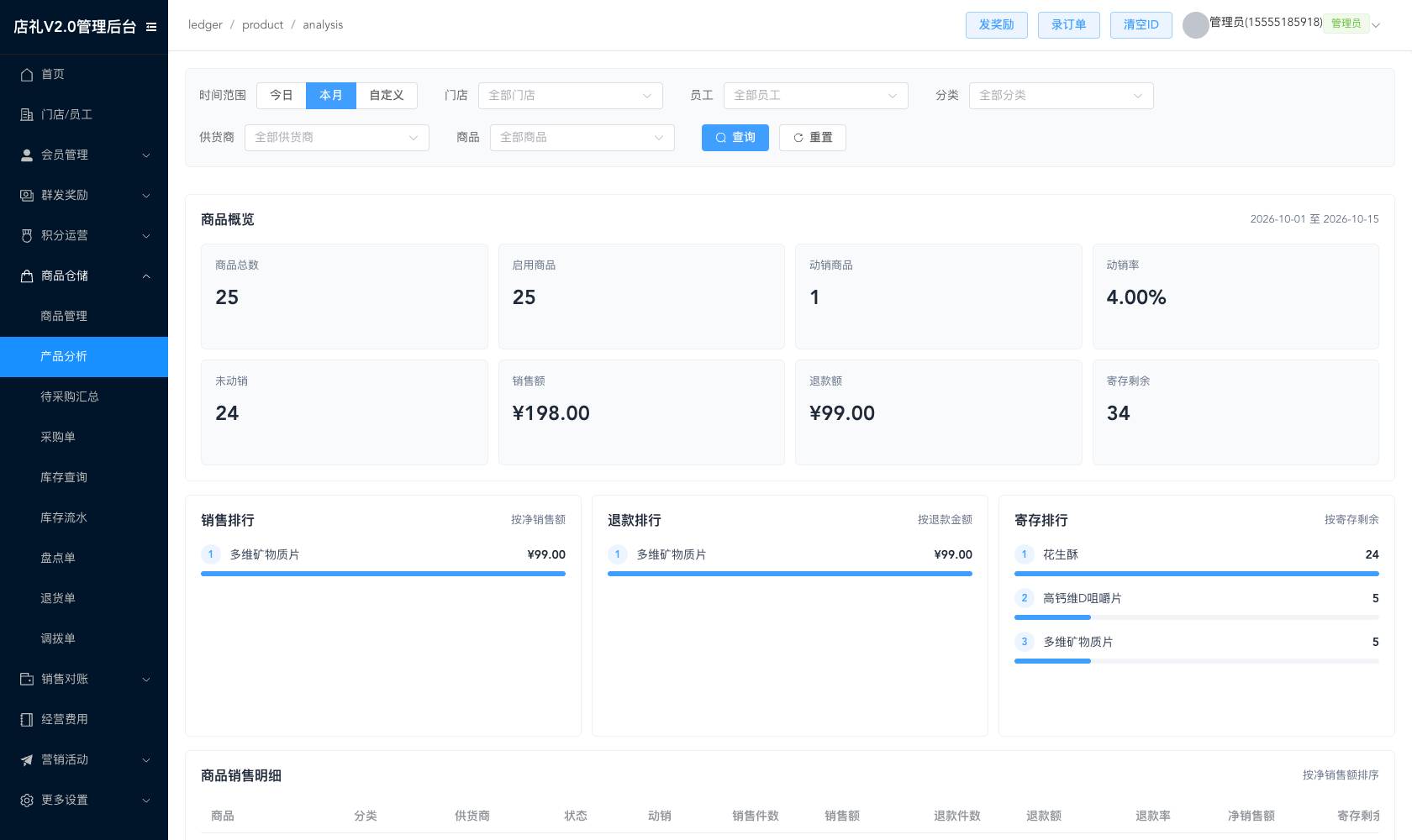Toggle sidebar collapse hamburger icon
1412x840 pixels.
[x=151, y=27]
